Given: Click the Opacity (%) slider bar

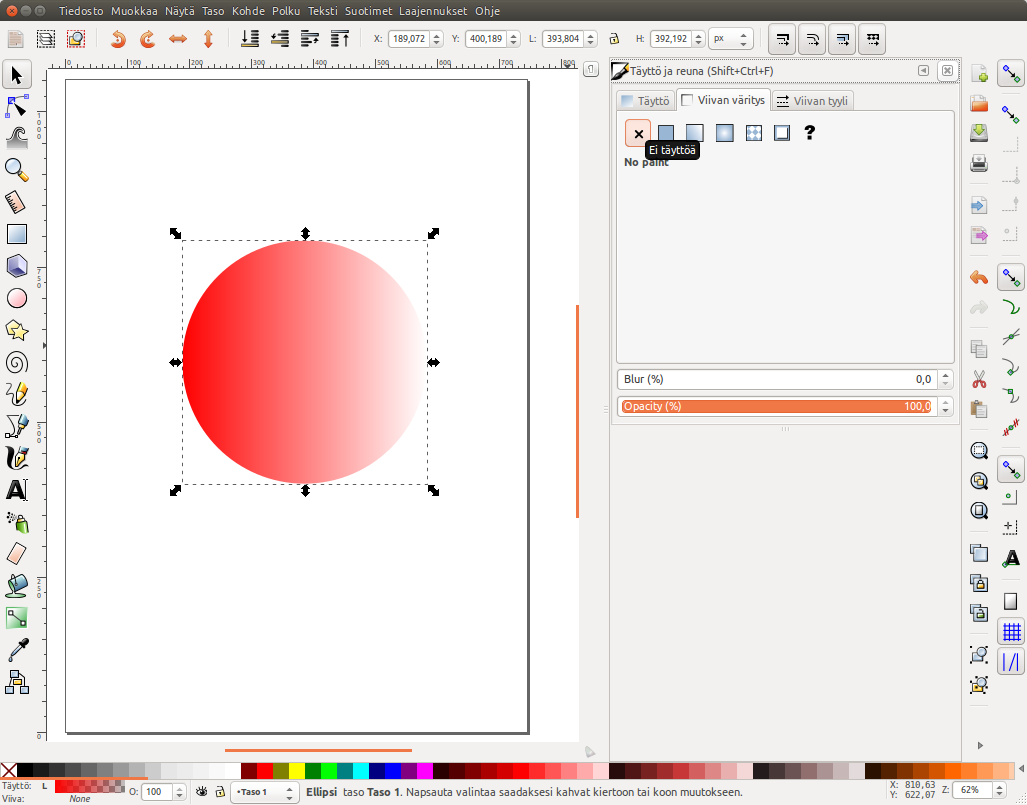Looking at the screenshot, I should pos(776,406).
